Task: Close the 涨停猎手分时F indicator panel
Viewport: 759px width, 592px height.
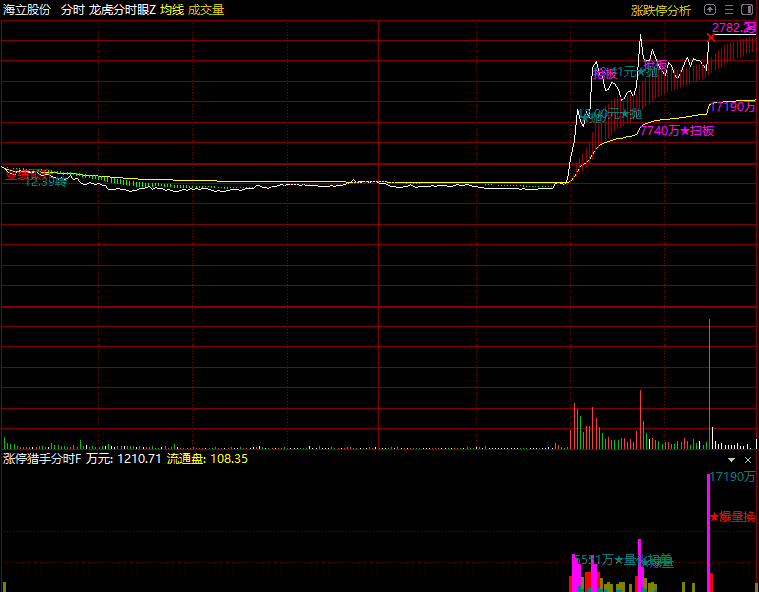Action: point(748,459)
